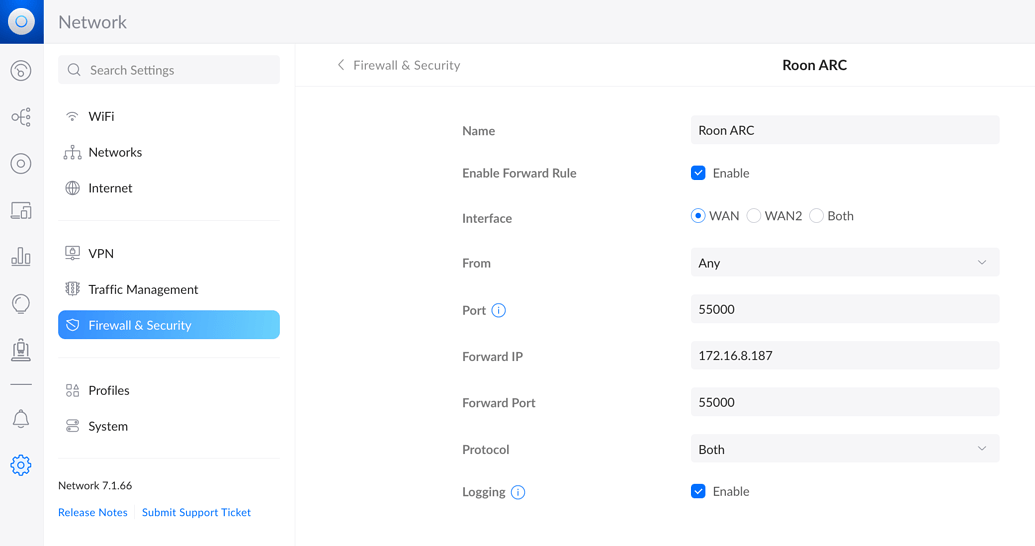Click the Internet globe icon
1035x546 pixels.
[x=72, y=188]
